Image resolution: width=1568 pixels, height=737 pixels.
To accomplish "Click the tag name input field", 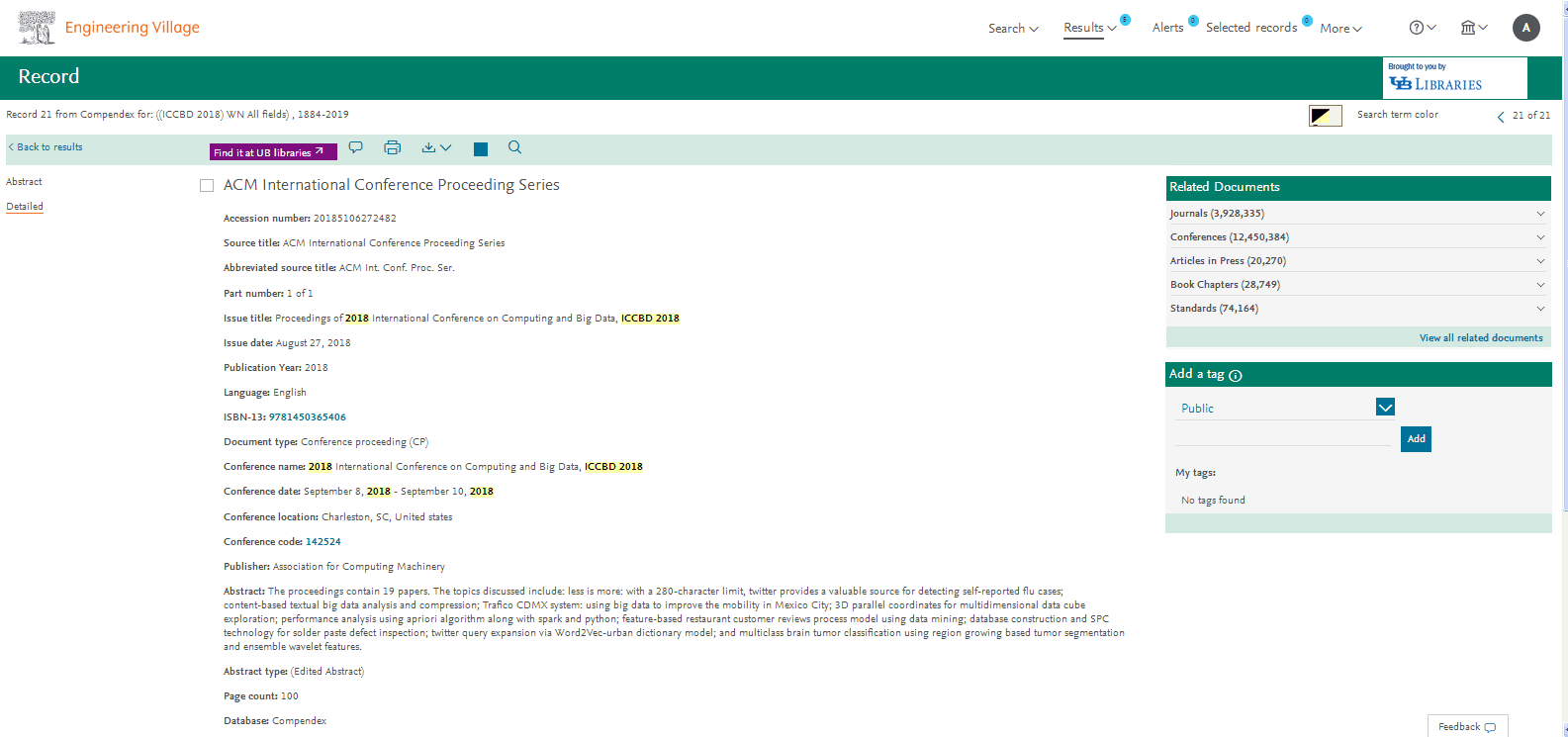I will pos(1283,436).
